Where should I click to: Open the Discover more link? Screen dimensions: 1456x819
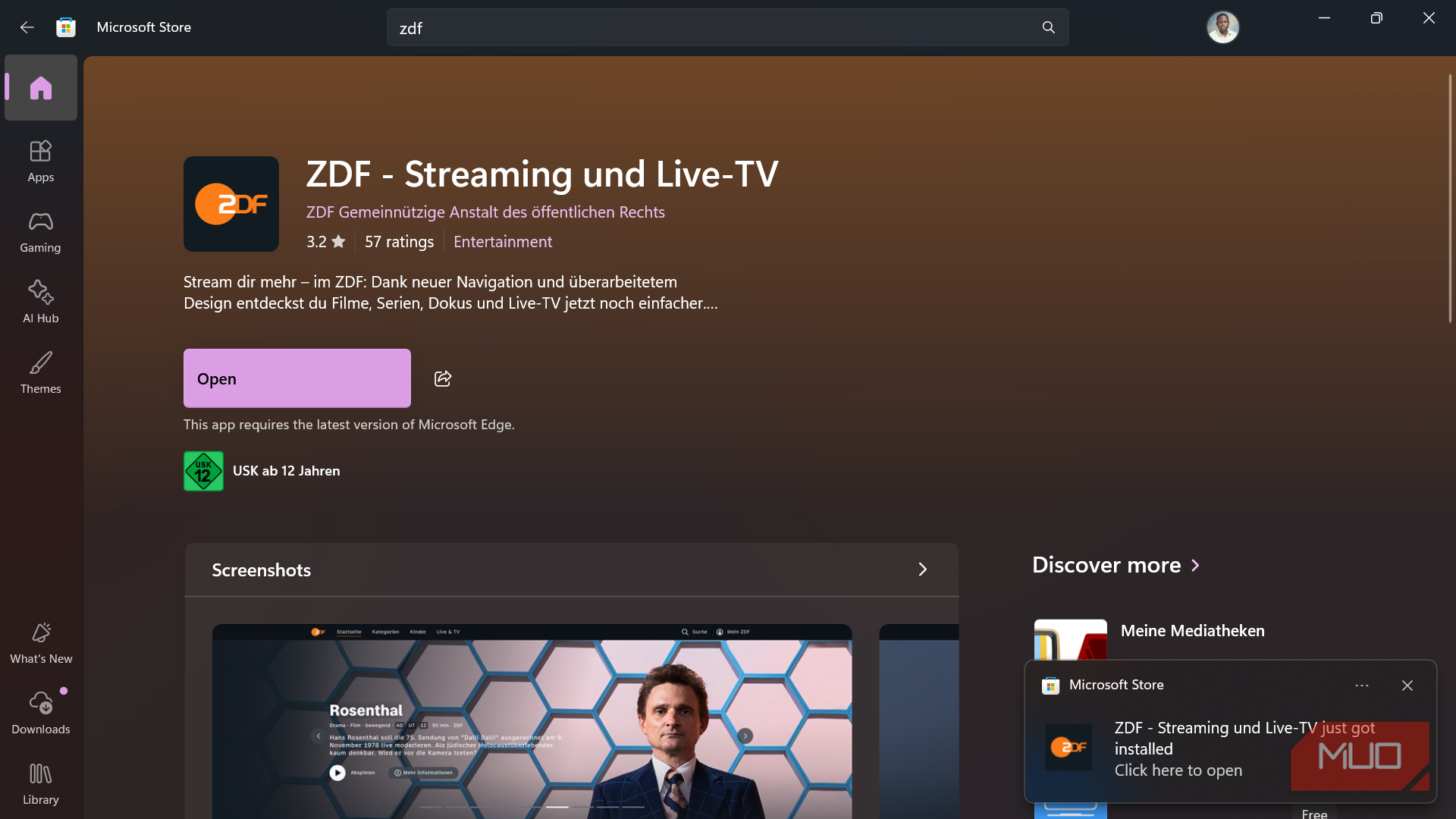click(x=1116, y=565)
